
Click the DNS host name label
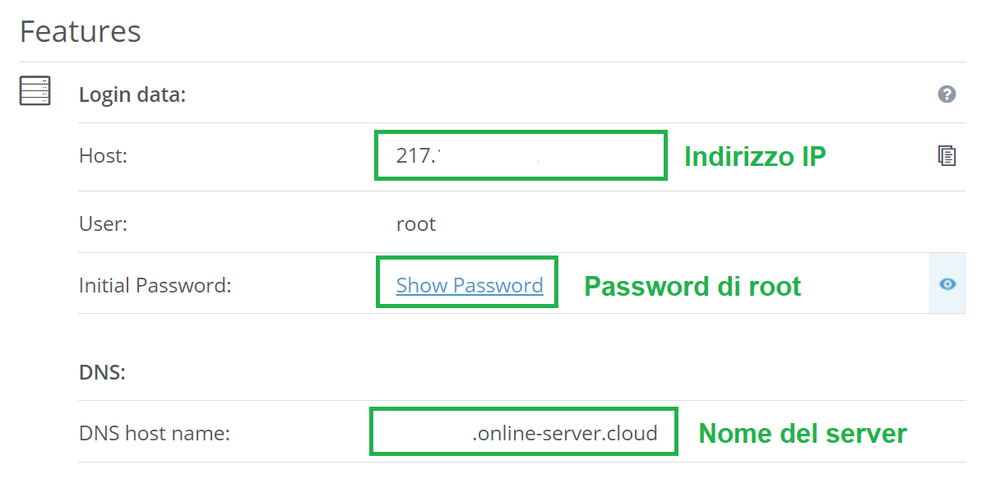point(154,434)
